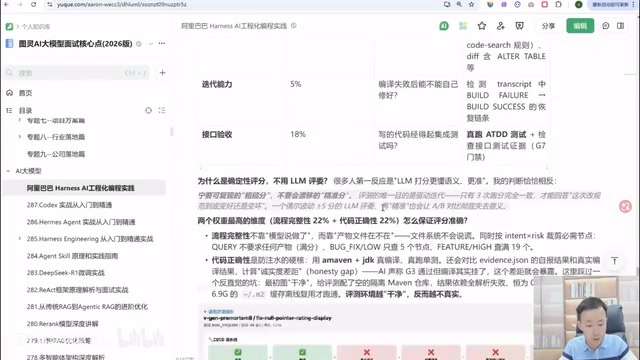The image size is (640, 360).
Task: Expand 285.Harness Engineering tree item arrow
Action: (x=20, y=239)
